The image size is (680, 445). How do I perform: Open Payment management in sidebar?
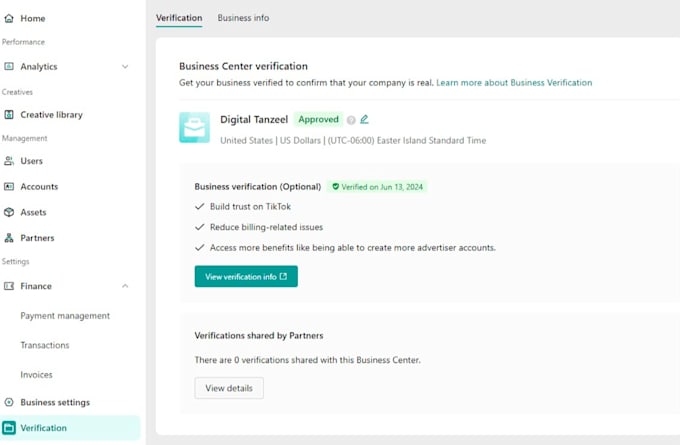65,316
